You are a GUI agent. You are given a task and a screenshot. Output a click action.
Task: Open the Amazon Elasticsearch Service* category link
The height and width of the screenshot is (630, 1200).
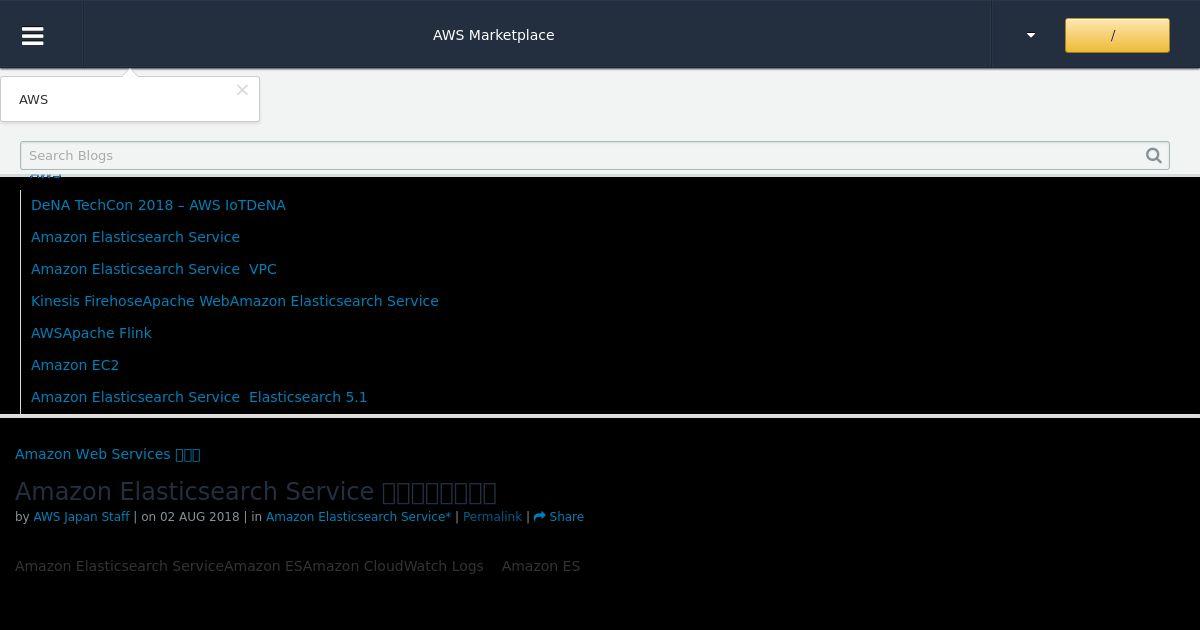tap(358, 517)
